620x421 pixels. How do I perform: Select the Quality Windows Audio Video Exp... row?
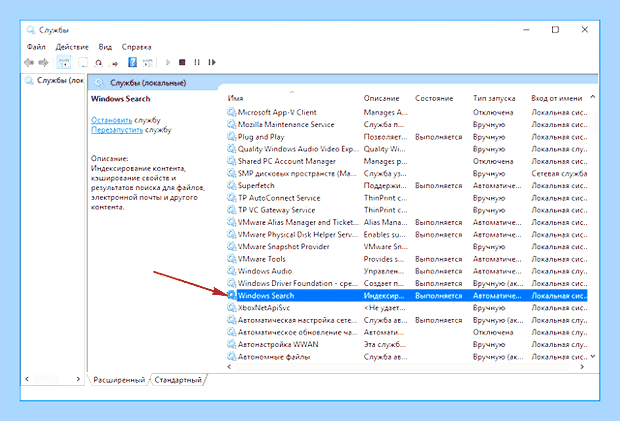407,149
